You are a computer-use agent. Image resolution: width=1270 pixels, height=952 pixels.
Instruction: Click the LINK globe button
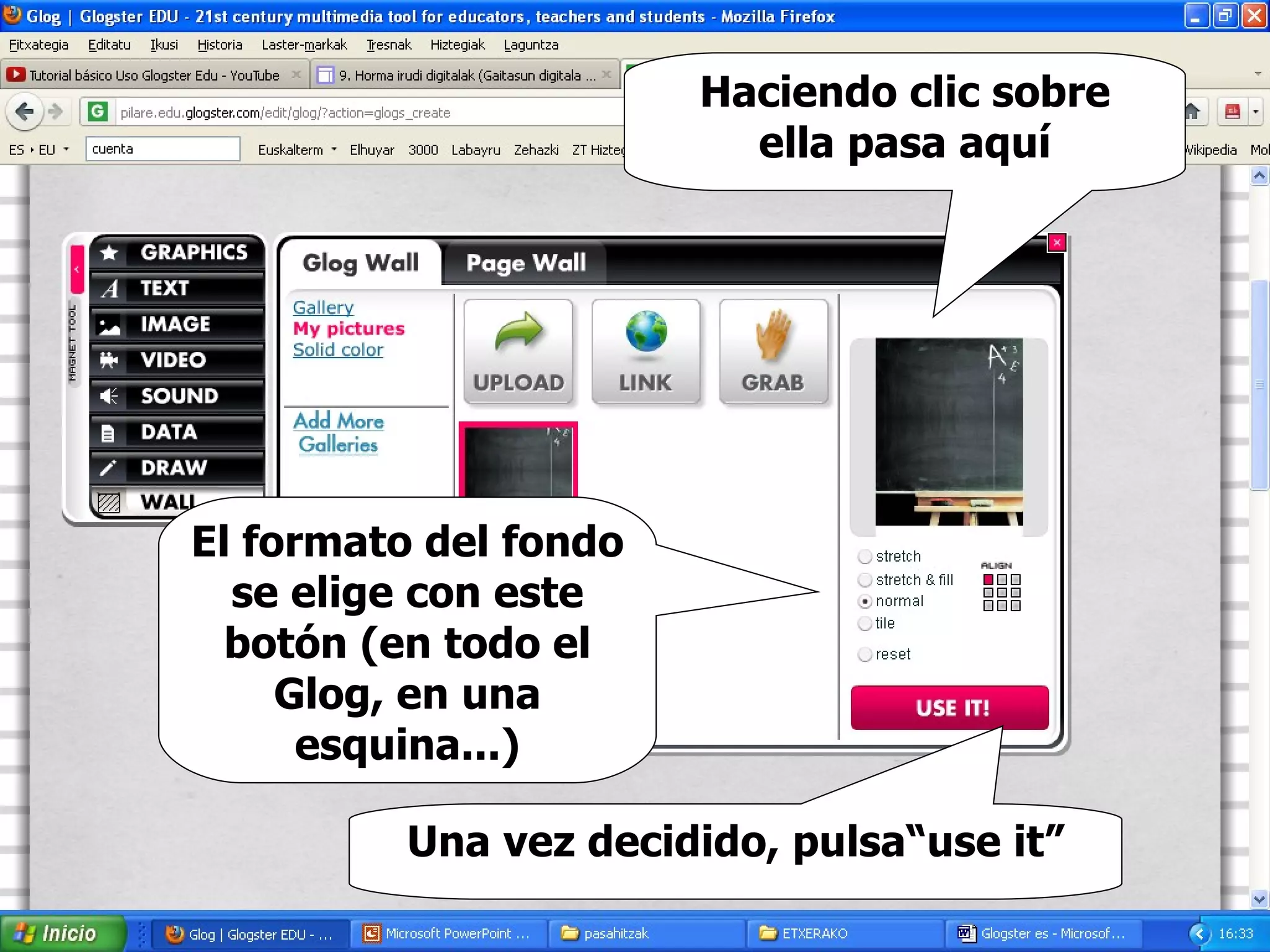click(x=646, y=351)
